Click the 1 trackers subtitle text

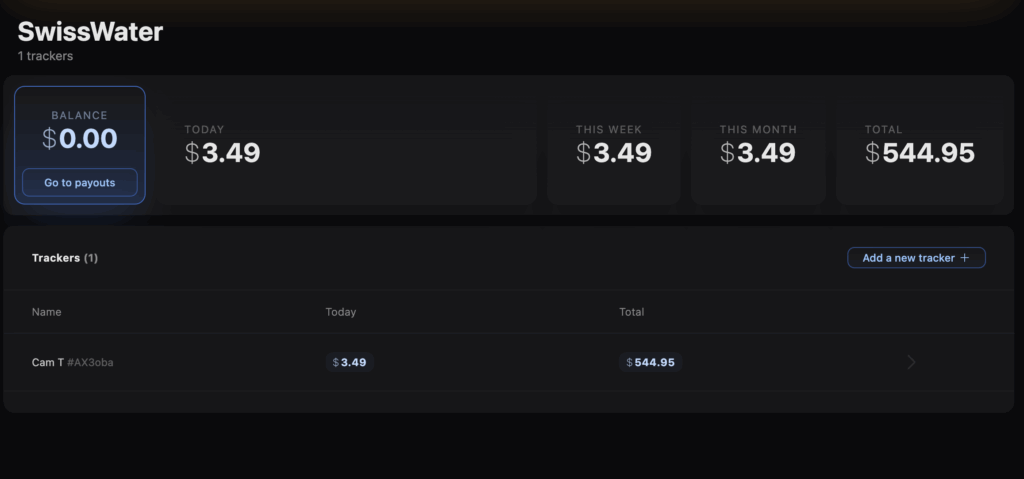(45, 57)
